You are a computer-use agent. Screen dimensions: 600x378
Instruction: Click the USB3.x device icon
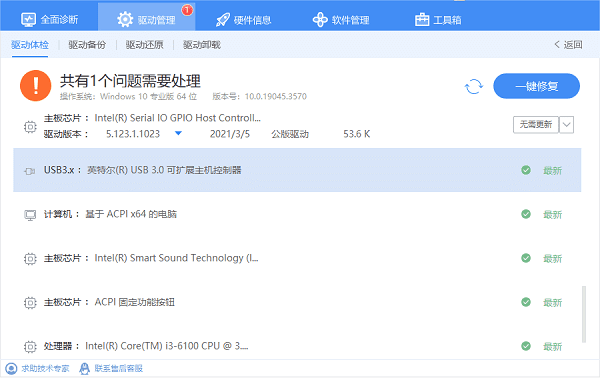[30, 171]
